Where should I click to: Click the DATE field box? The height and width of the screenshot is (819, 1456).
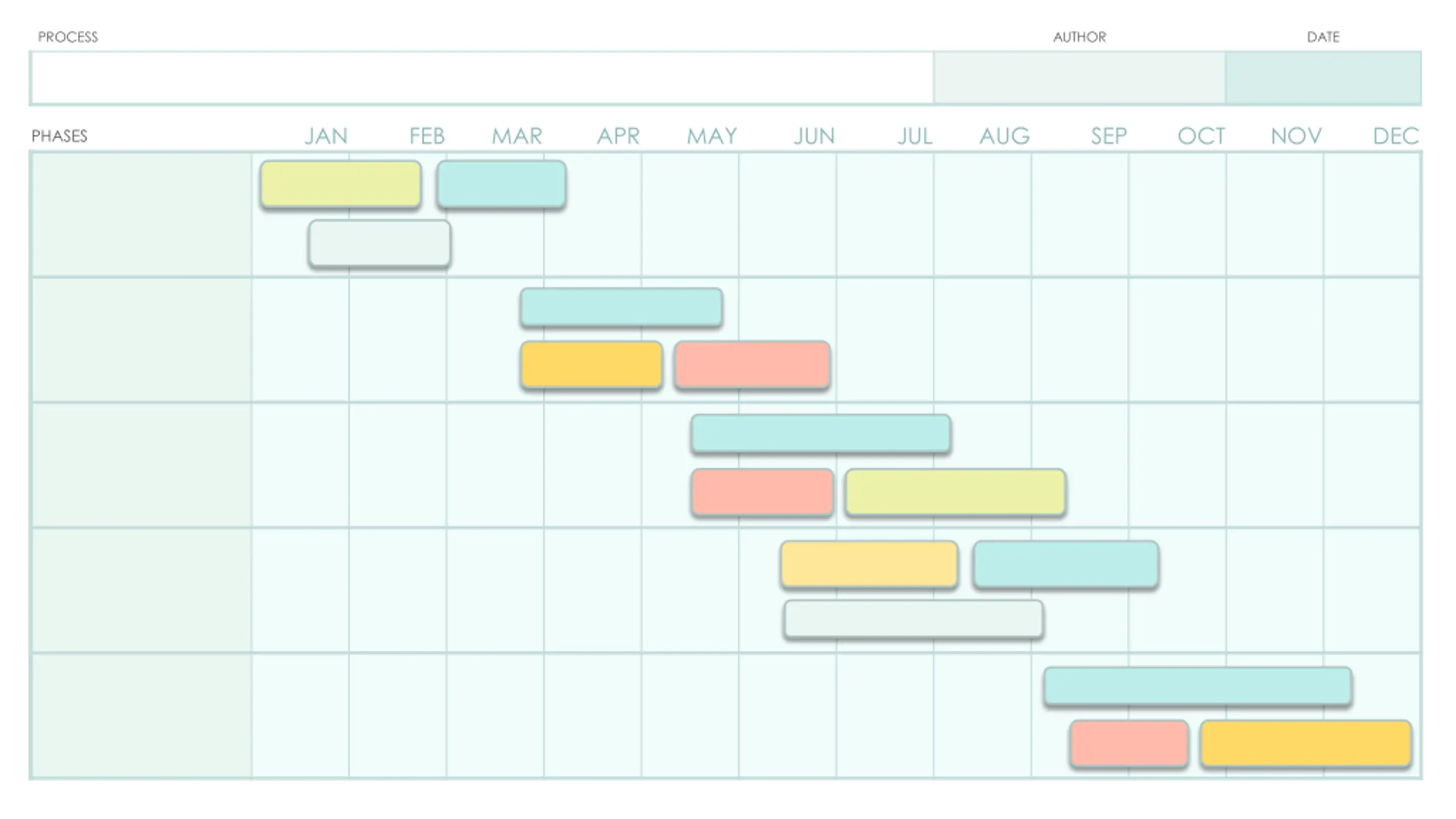coord(1322,78)
